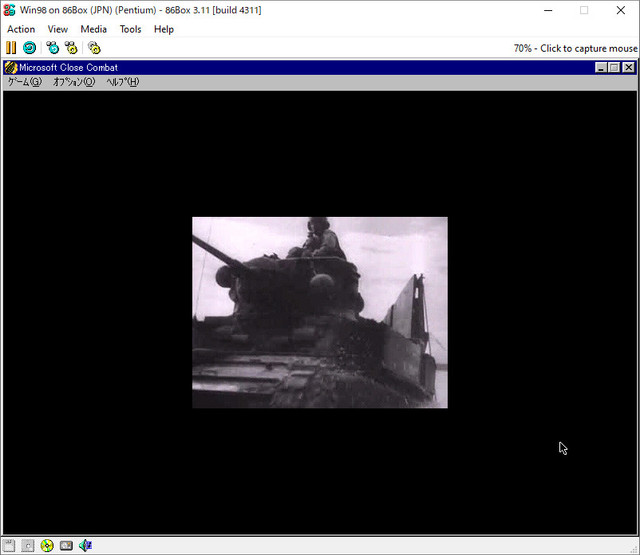Open the Media menu

pos(93,29)
